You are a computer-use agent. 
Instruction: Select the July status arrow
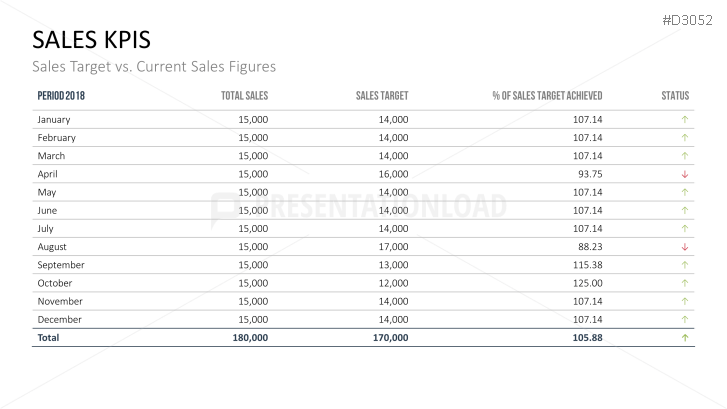point(685,229)
